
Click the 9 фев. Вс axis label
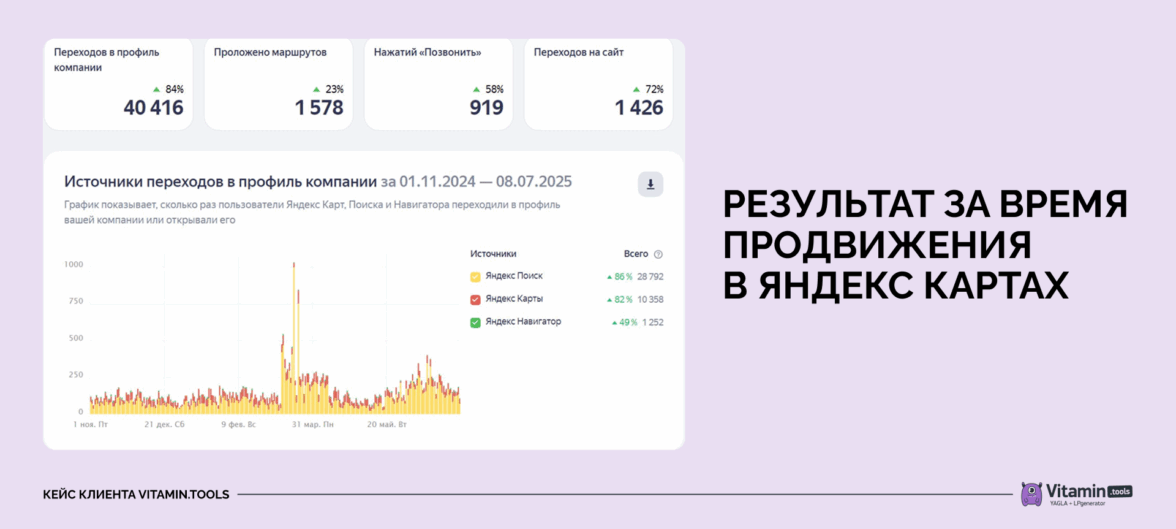[x=238, y=425]
